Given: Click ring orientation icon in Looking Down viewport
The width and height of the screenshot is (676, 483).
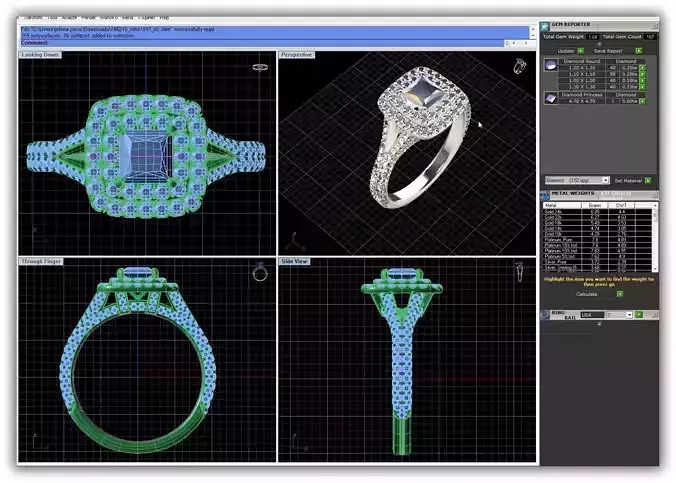Looking at the screenshot, I should [x=260, y=67].
